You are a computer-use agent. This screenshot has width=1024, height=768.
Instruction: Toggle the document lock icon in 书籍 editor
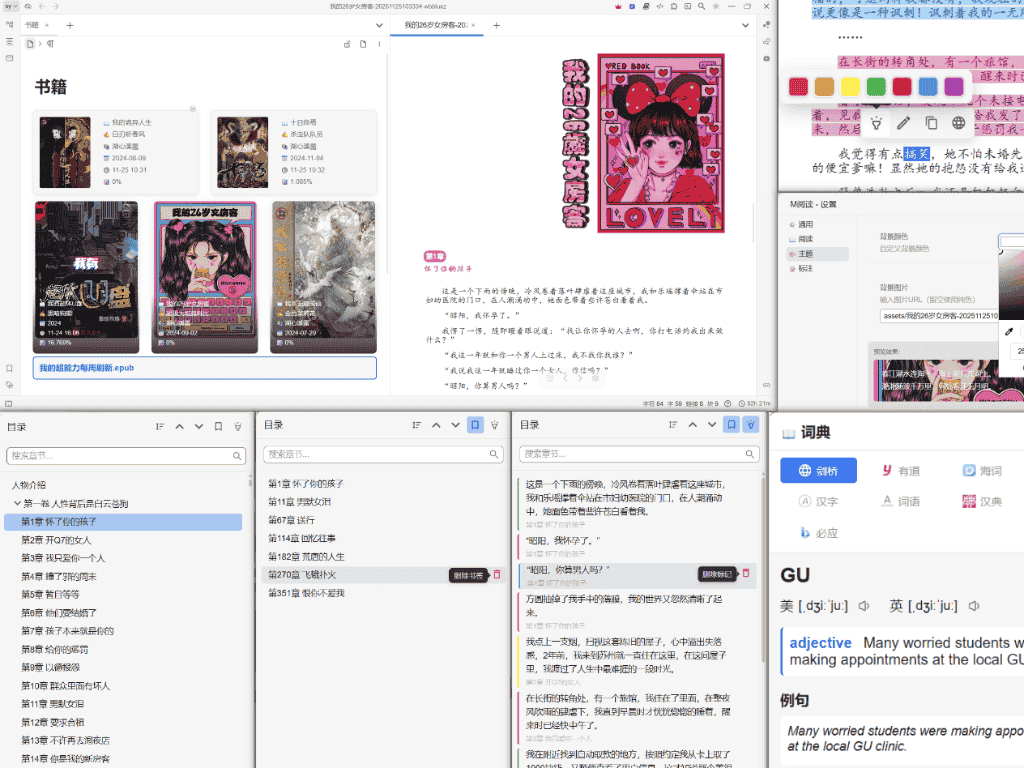pyautogui.click(x=347, y=44)
